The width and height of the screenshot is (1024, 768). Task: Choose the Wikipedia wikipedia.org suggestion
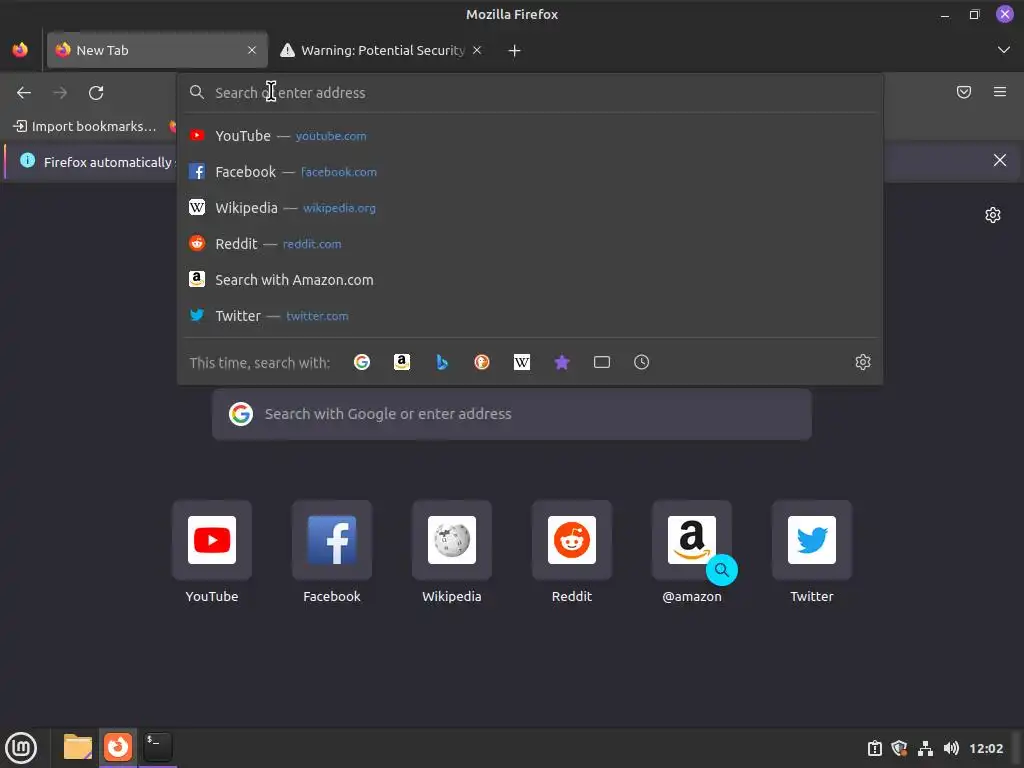click(530, 208)
